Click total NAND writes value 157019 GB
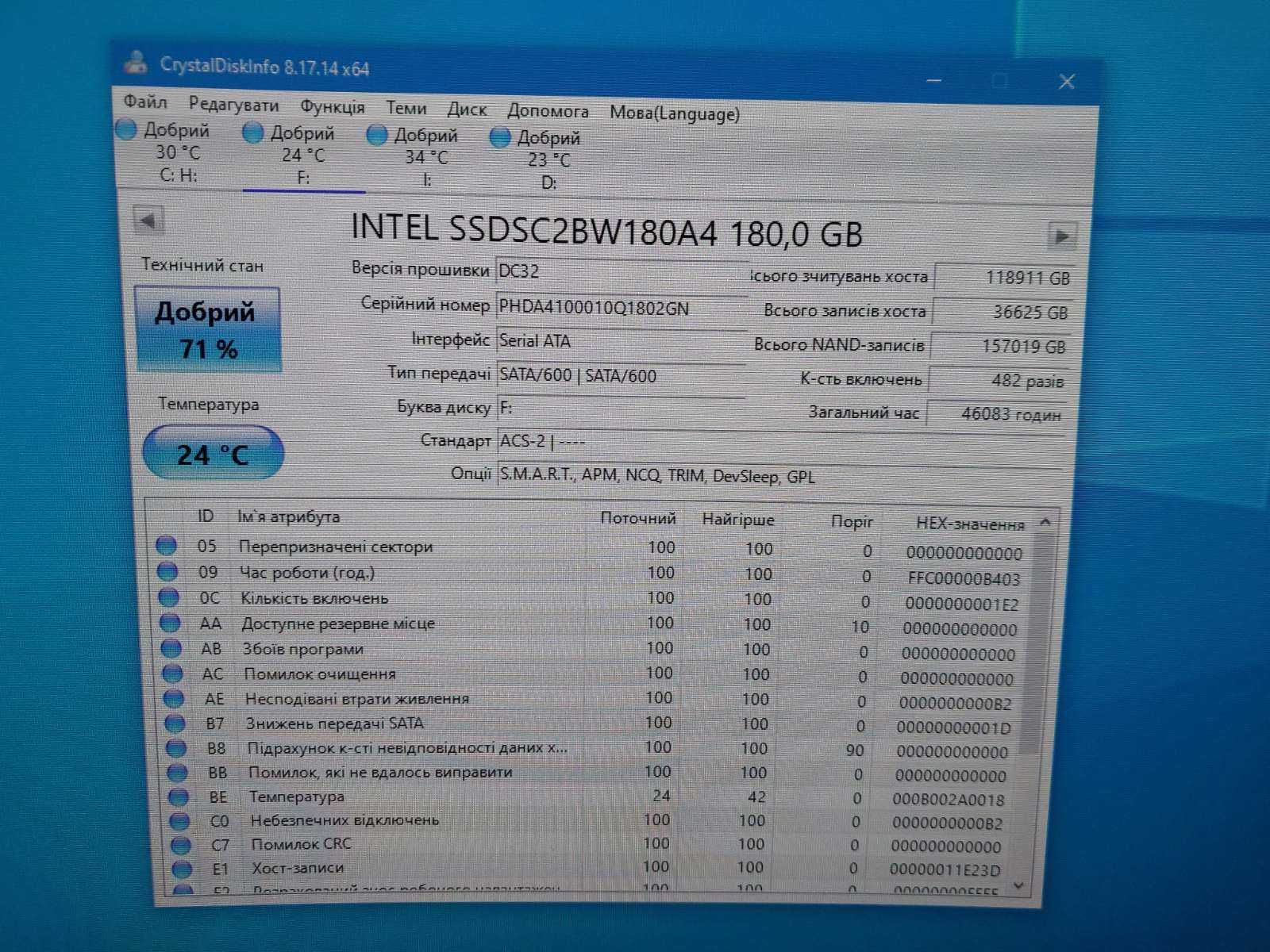Image resolution: width=1270 pixels, height=952 pixels. [x=1002, y=346]
